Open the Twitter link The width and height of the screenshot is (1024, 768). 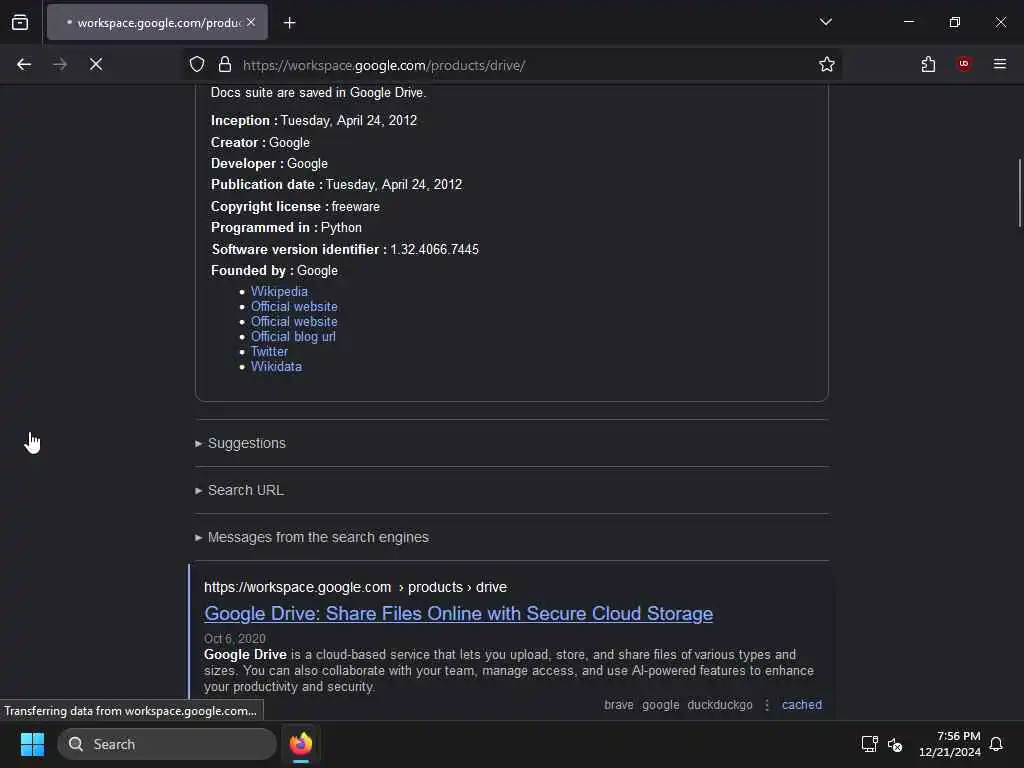pos(269,351)
